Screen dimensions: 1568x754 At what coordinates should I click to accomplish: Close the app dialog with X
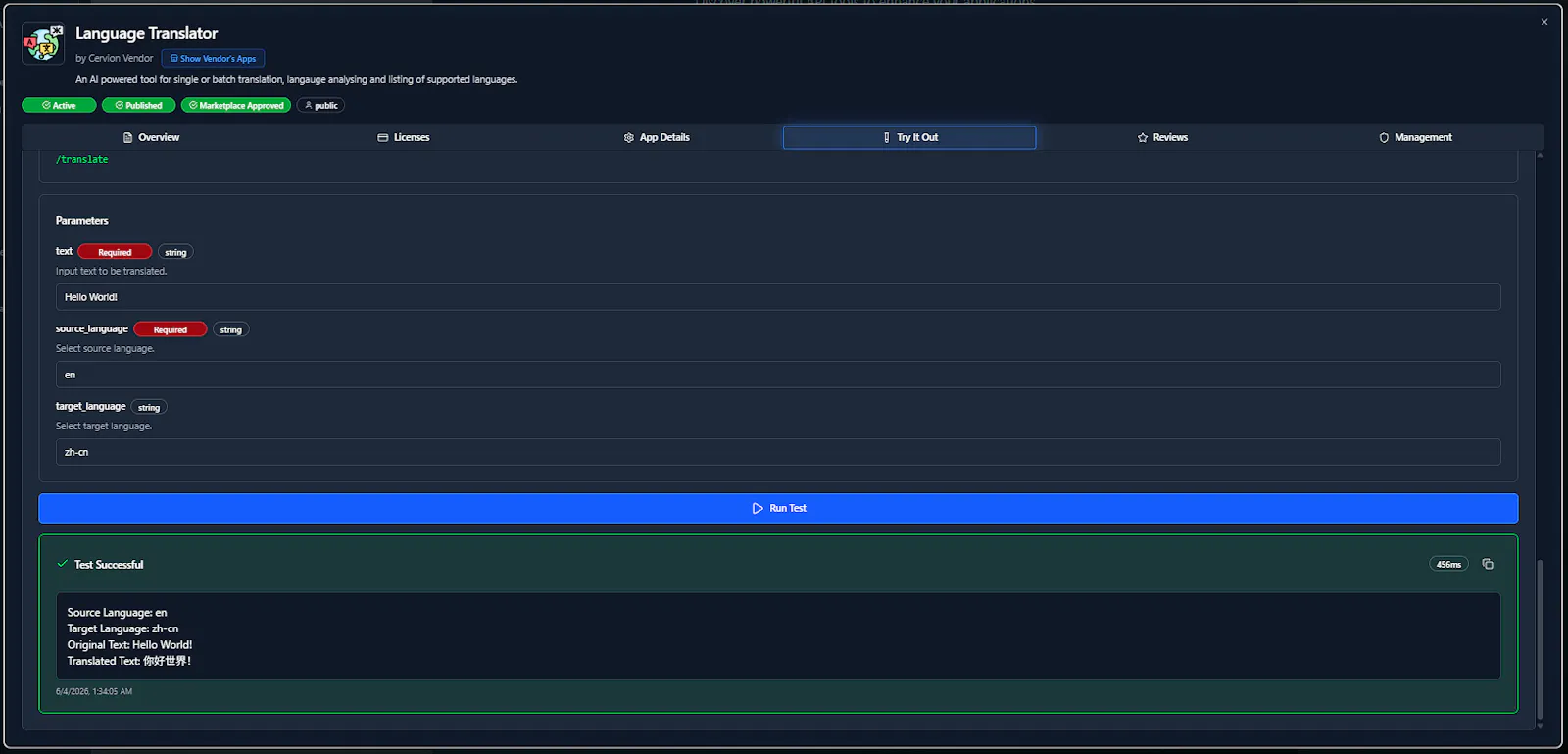pyautogui.click(x=1544, y=22)
